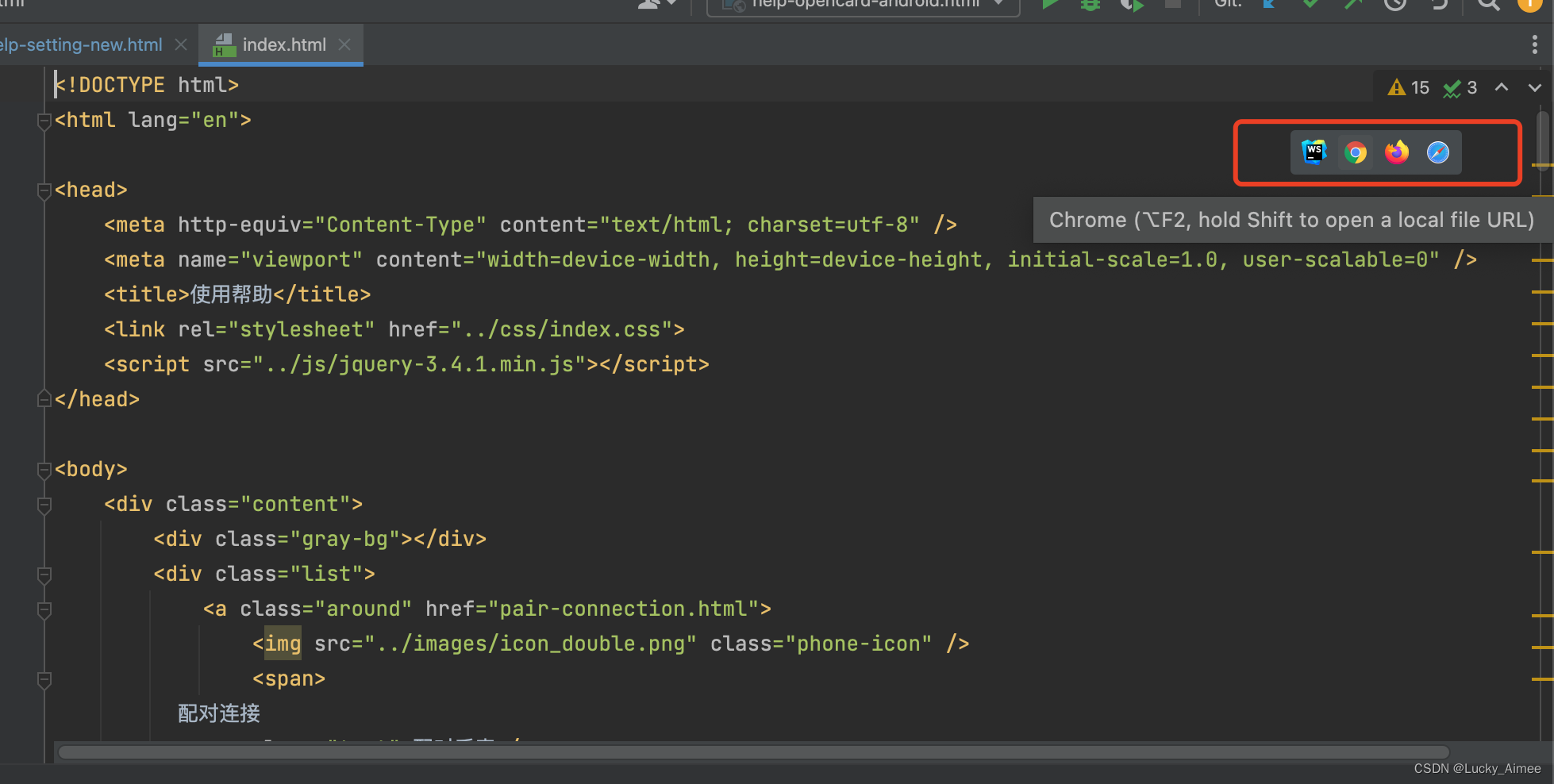Collapse the head element fold region
The height and width of the screenshot is (784, 1554).
[x=44, y=190]
